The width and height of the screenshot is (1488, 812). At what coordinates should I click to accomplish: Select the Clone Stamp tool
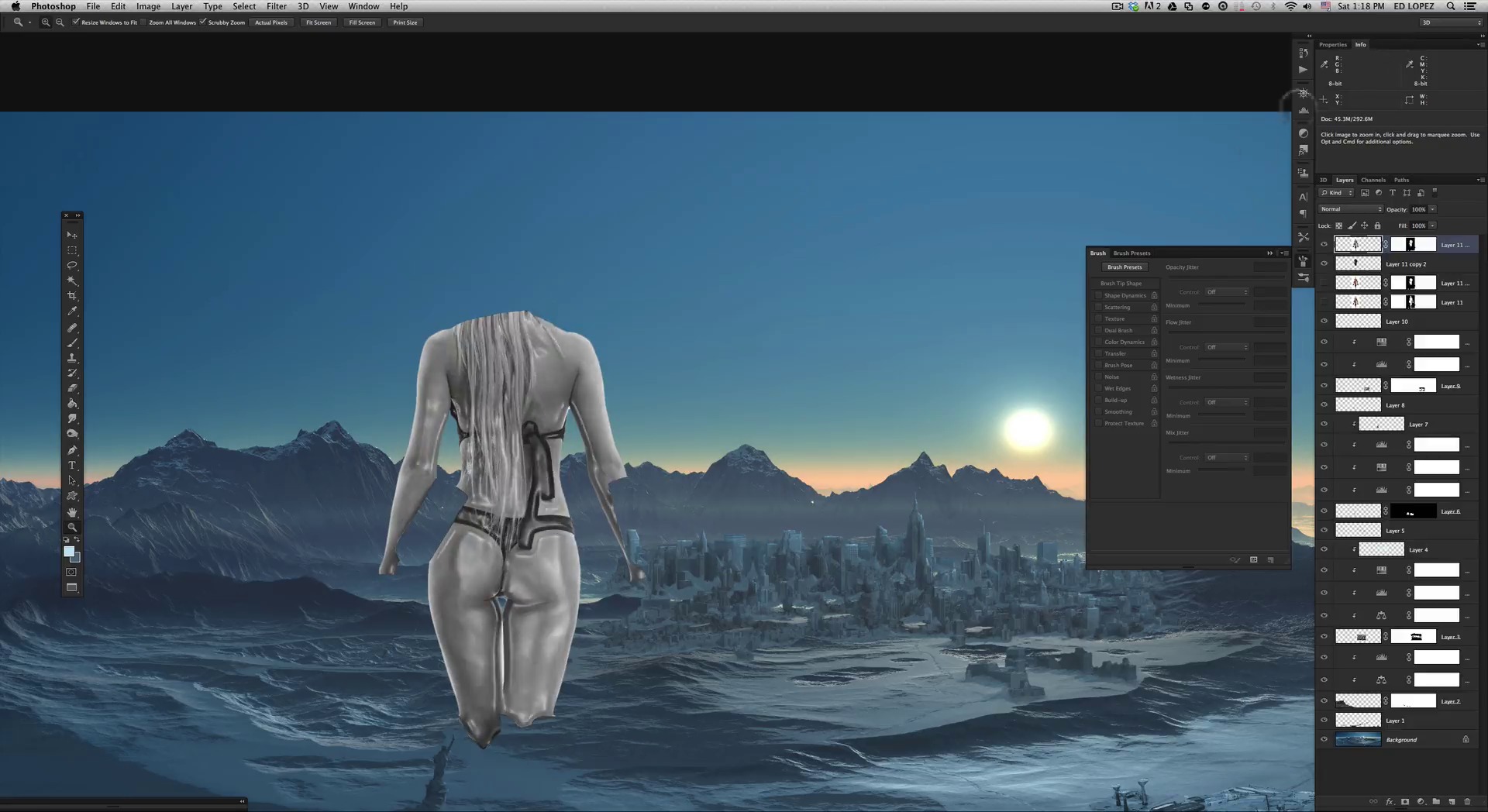(72, 358)
